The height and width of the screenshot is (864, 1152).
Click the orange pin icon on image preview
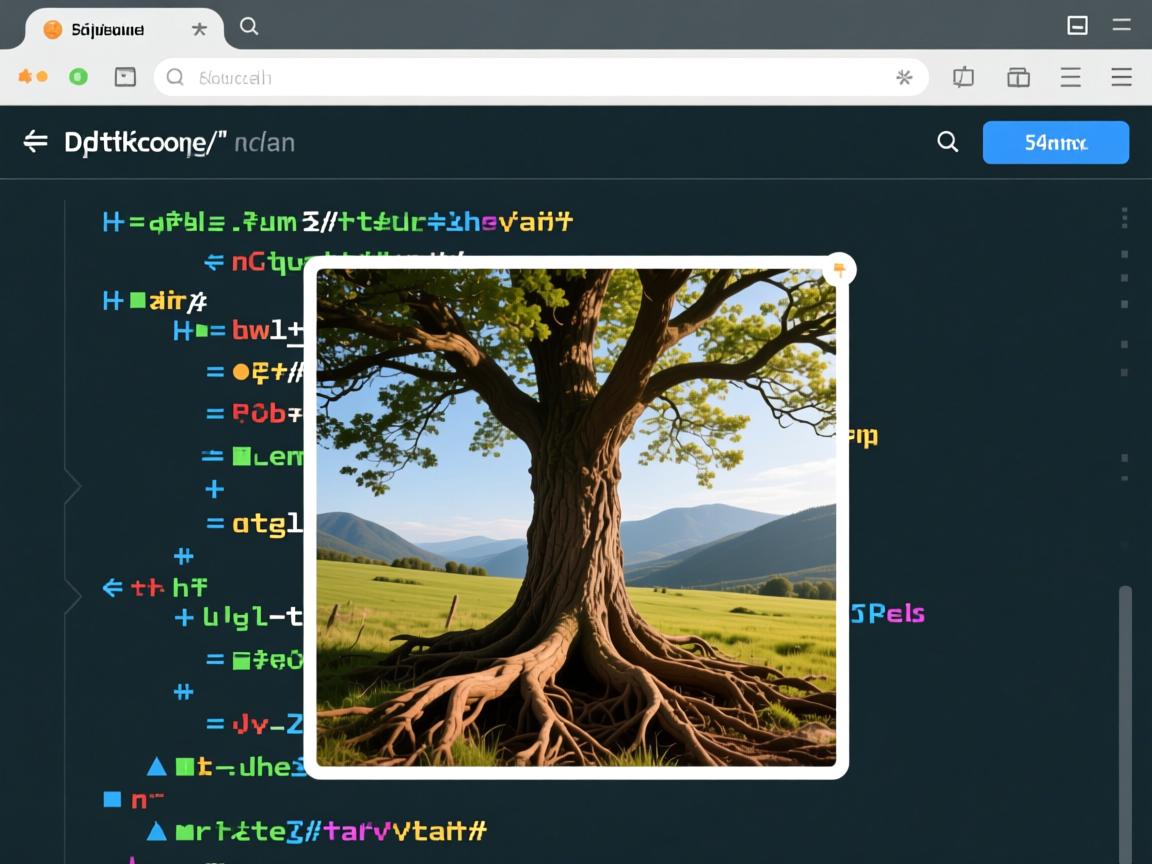click(x=839, y=269)
